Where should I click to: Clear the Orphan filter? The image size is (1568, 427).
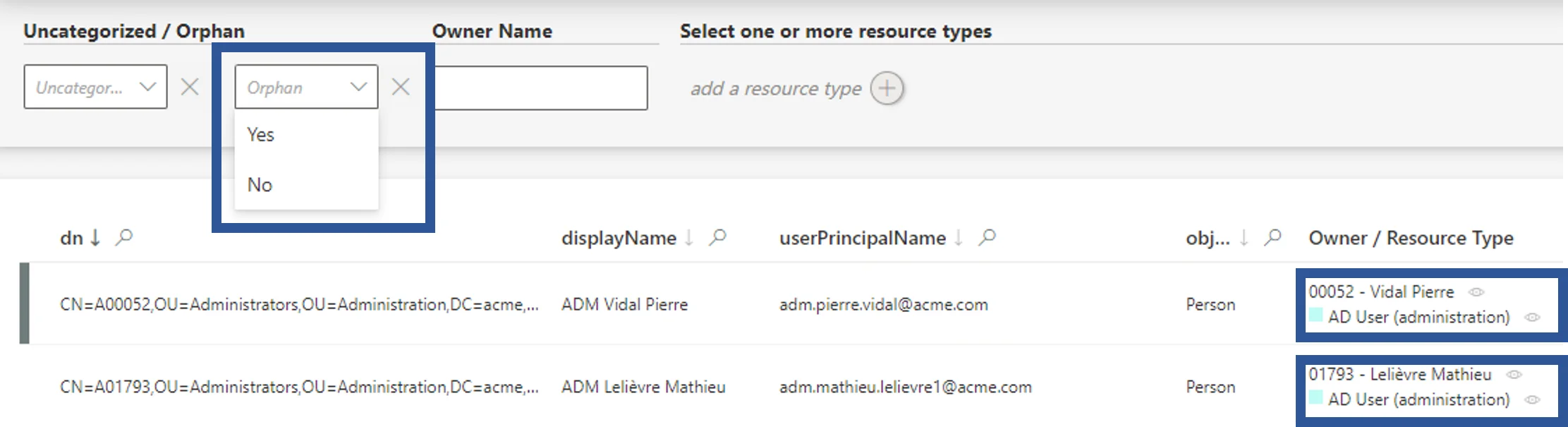coord(401,87)
